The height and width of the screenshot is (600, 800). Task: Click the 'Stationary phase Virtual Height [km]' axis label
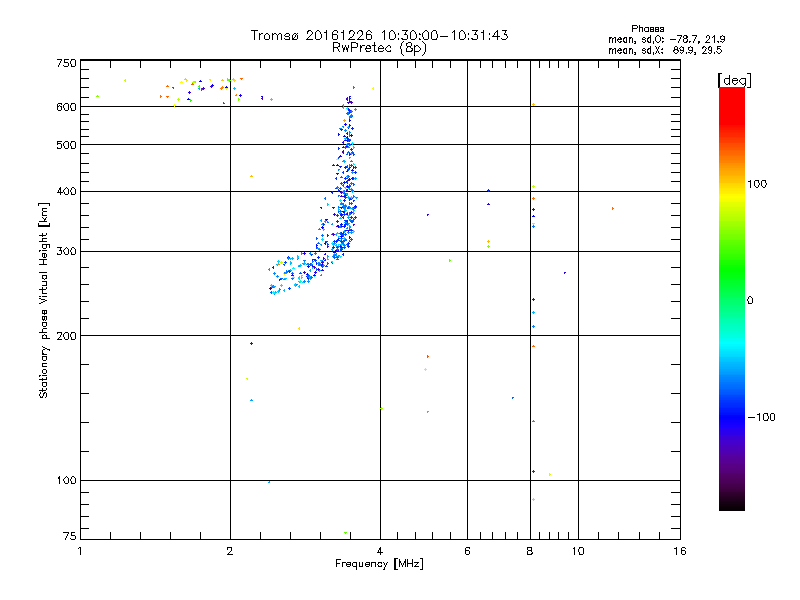(44, 300)
